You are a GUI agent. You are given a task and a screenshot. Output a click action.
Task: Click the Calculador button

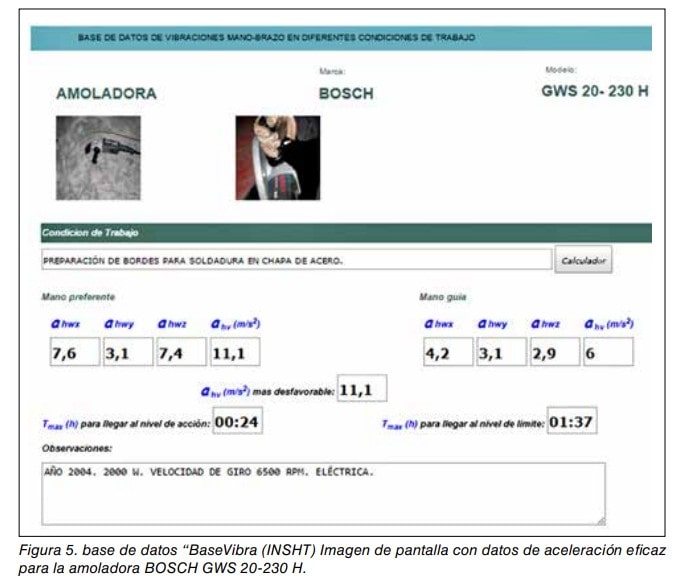(584, 260)
